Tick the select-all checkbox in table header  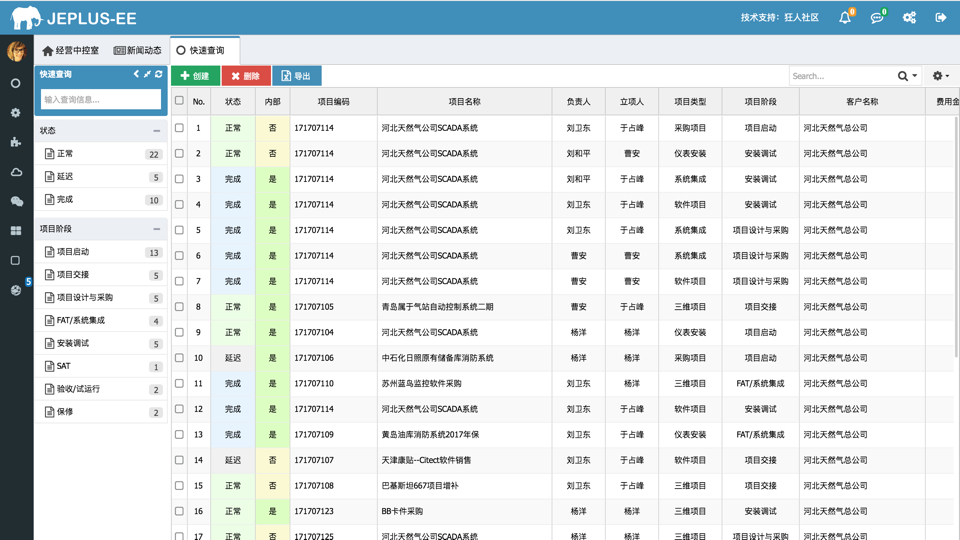pos(180,101)
